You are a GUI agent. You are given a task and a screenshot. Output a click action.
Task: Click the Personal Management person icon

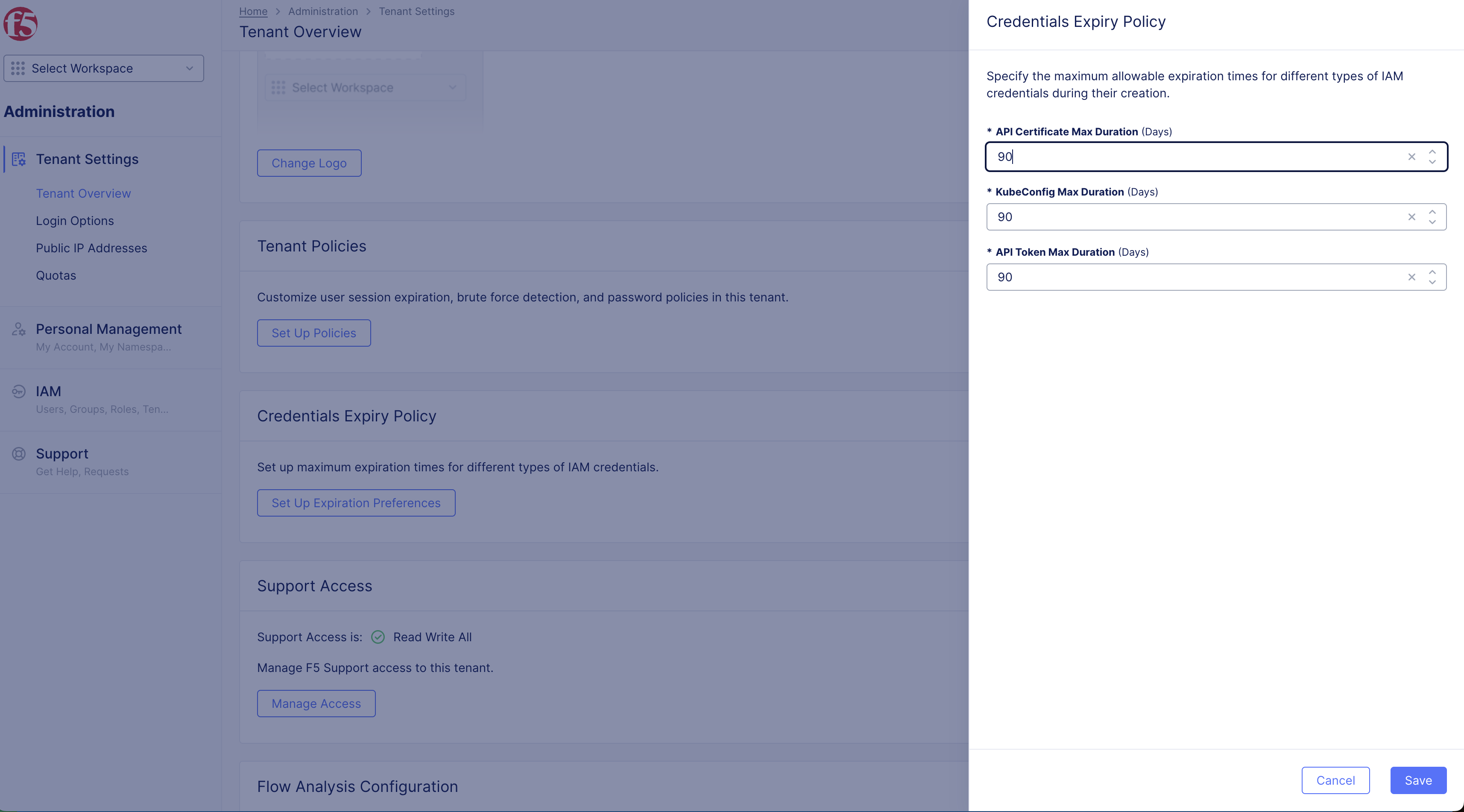pos(19,330)
